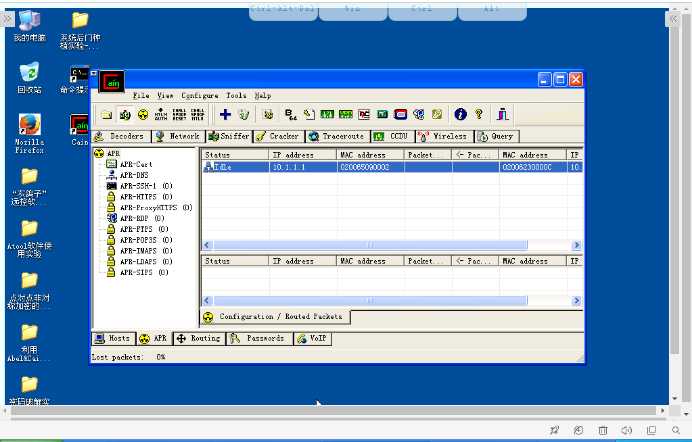692x442 pixels.
Task: Click the Mozilla Firefox desktop shortcut
Action: (30, 133)
